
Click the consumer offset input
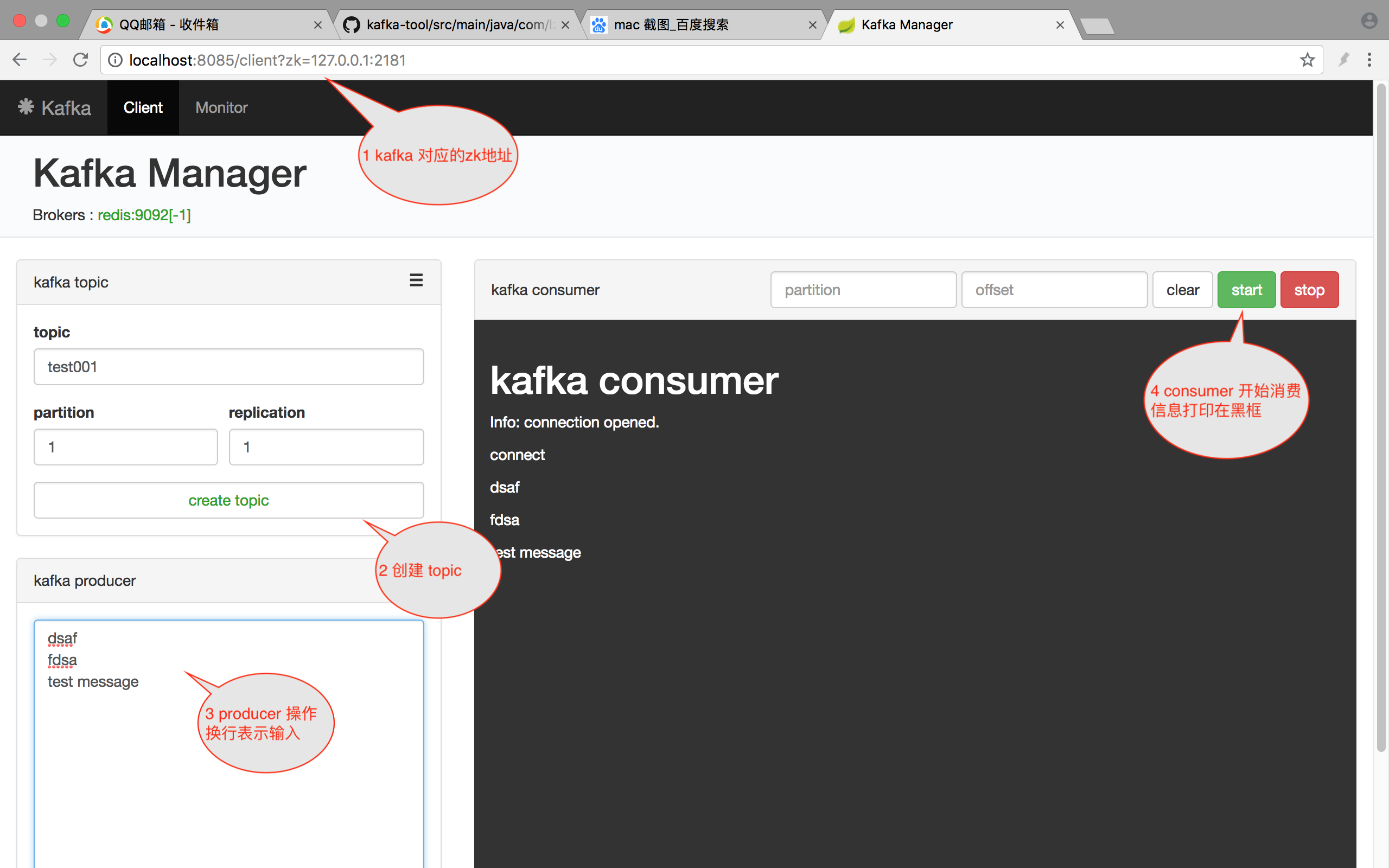(1054, 290)
